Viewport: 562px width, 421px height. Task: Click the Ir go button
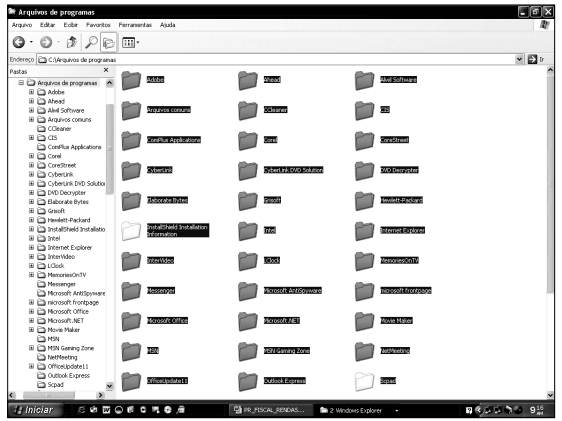[536, 59]
